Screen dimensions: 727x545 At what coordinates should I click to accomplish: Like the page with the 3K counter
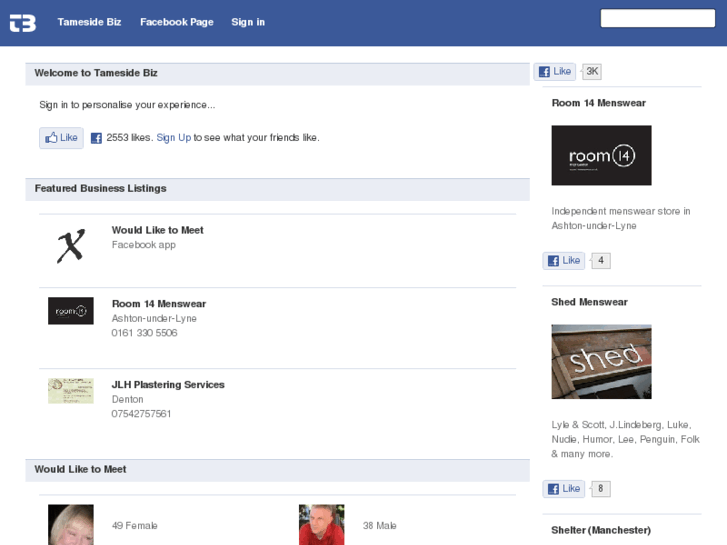(x=555, y=71)
